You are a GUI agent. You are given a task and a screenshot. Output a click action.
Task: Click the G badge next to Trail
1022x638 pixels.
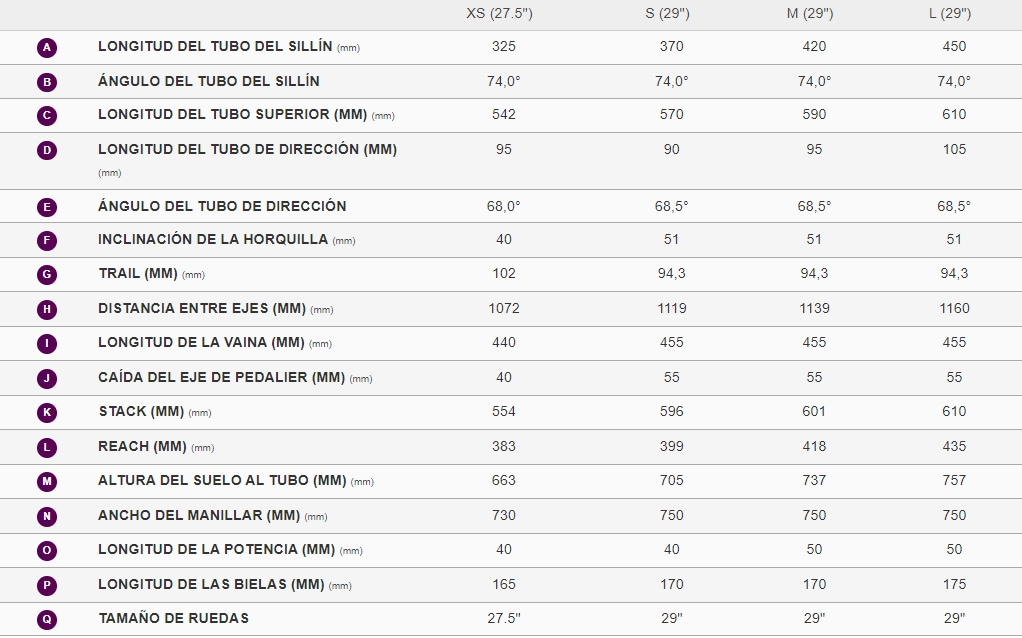coord(47,274)
